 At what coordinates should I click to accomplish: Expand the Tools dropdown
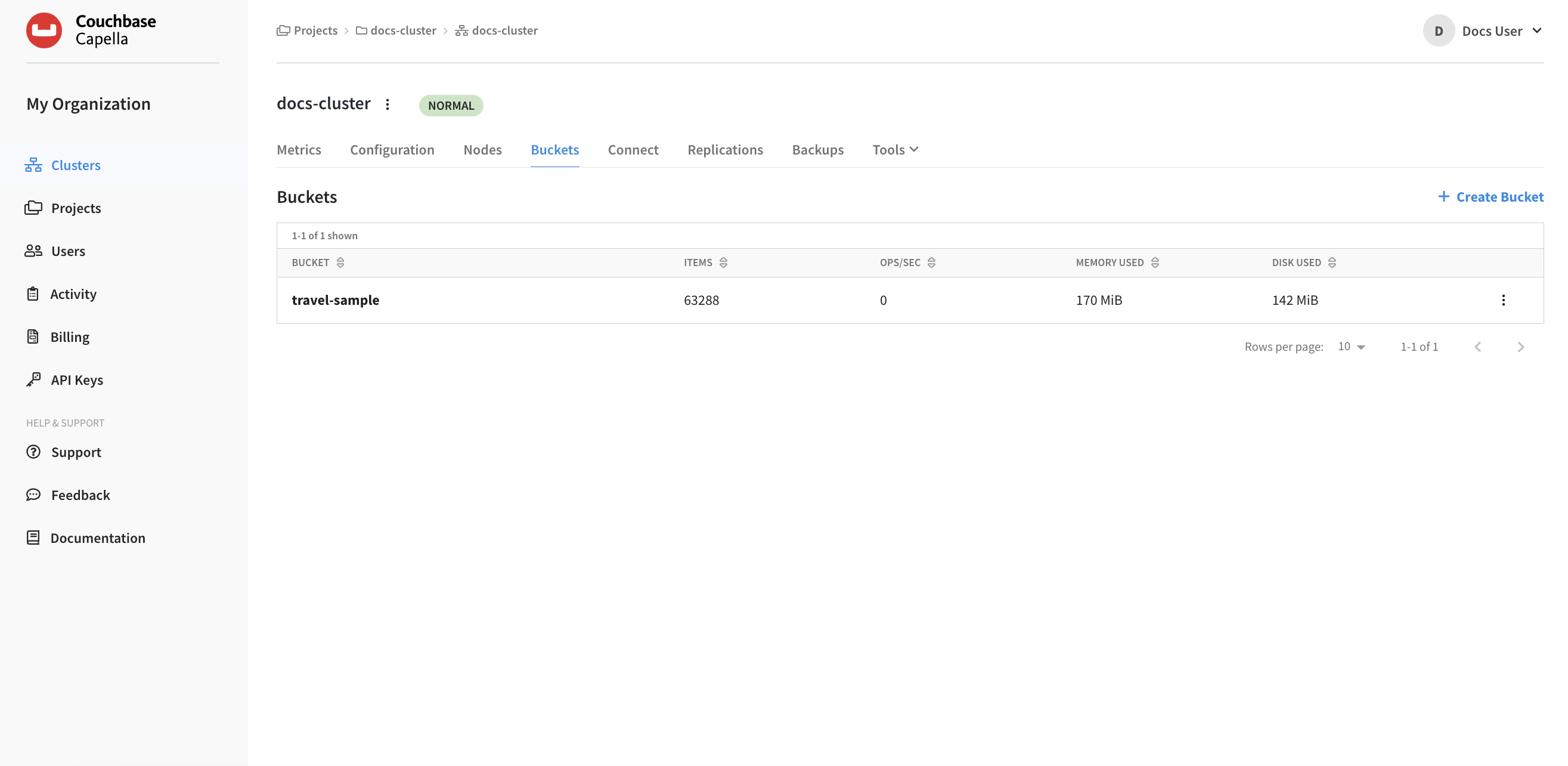pyautogui.click(x=895, y=149)
